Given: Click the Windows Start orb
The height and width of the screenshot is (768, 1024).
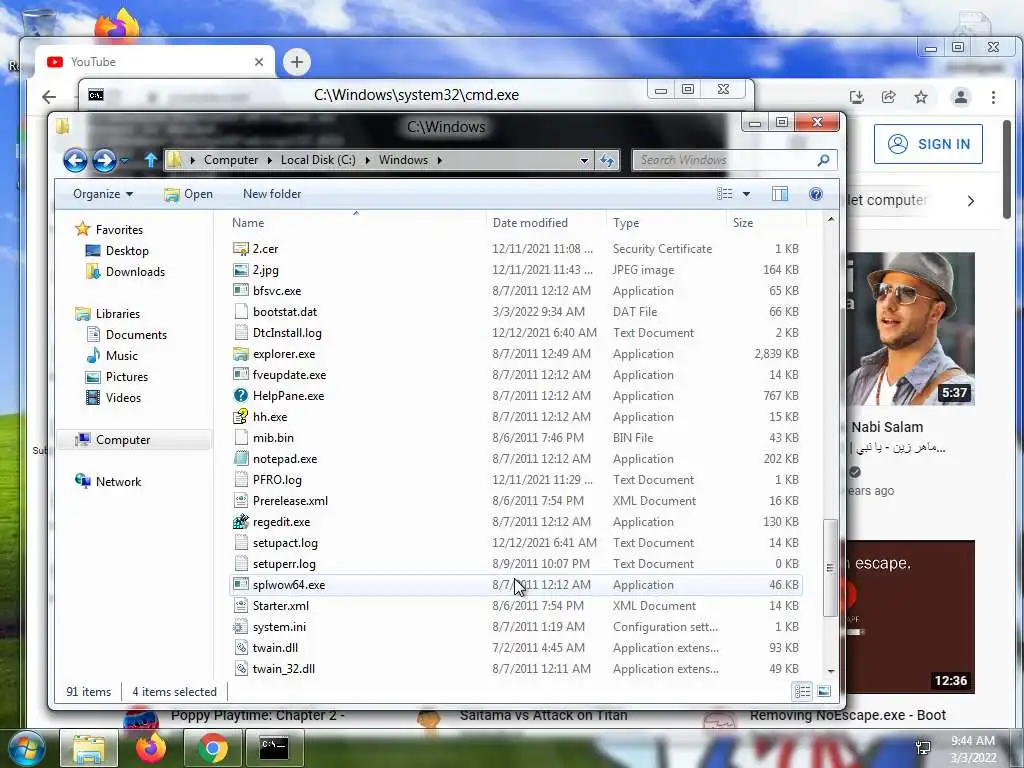Looking at the screenshot, I should pos(27,748).
